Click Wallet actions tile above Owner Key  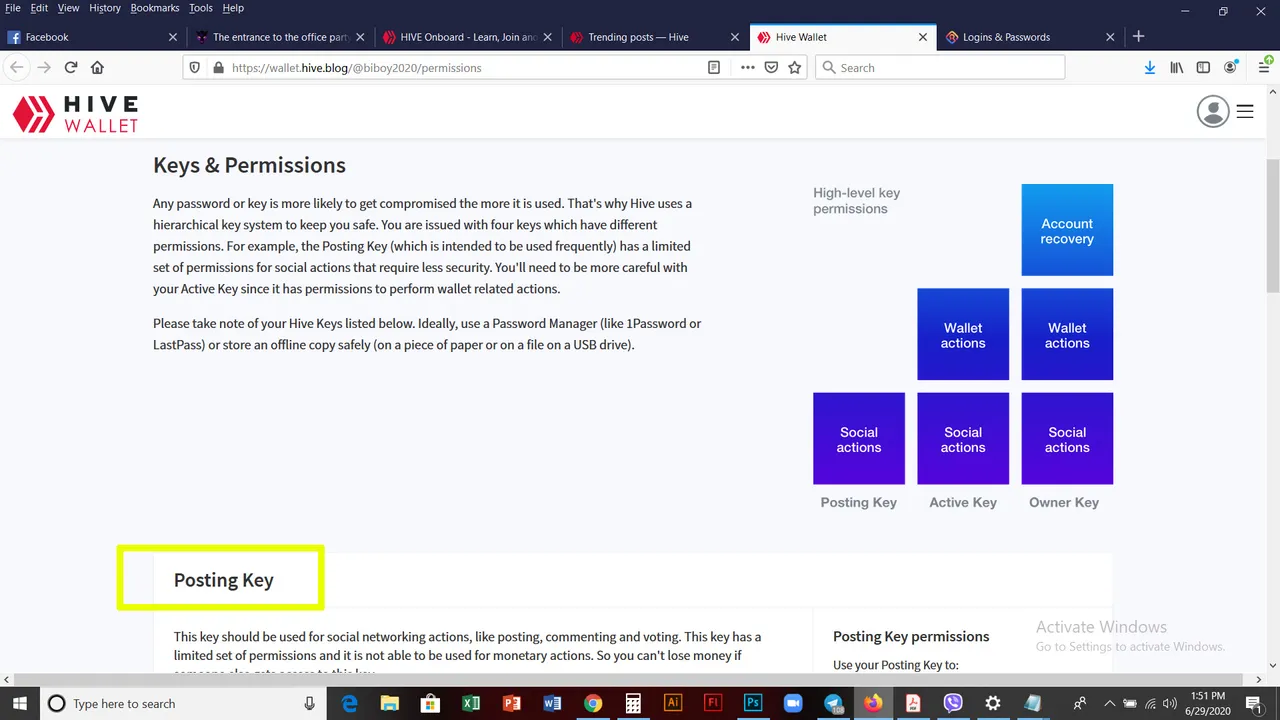[x=1067, y=334]
